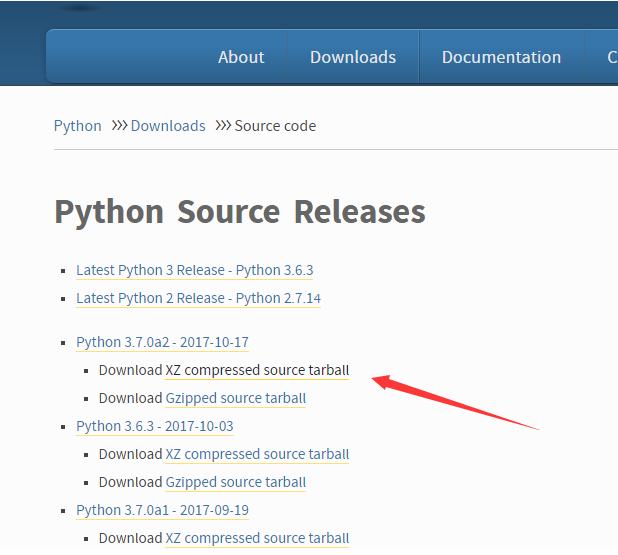
Task: Open the Python 3.7.0a1 - 2017-09-19 release link
Action: point(162,510)
